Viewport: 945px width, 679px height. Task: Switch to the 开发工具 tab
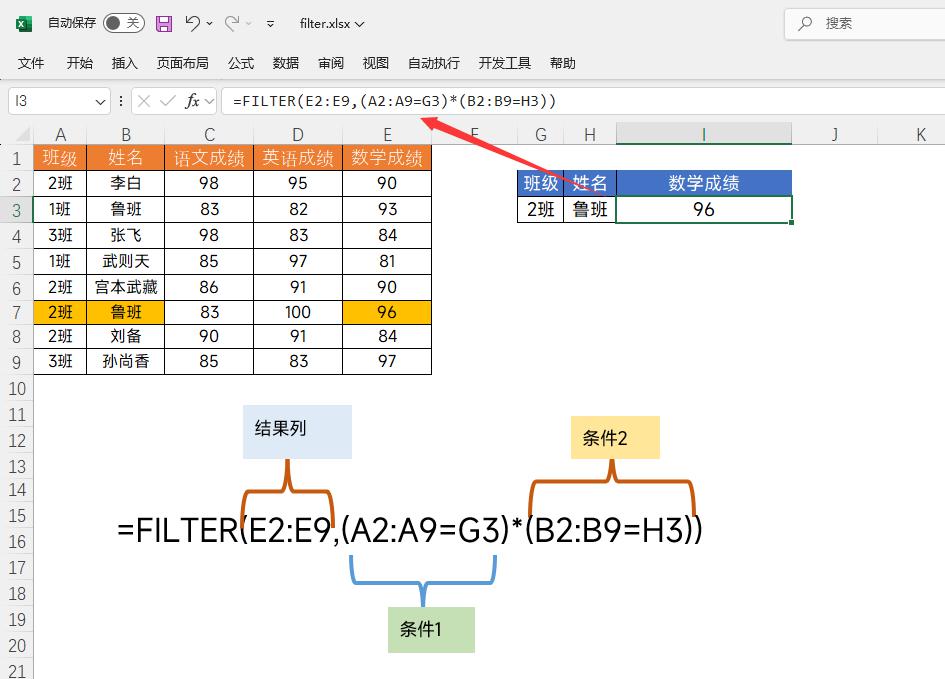click(504, 63)
